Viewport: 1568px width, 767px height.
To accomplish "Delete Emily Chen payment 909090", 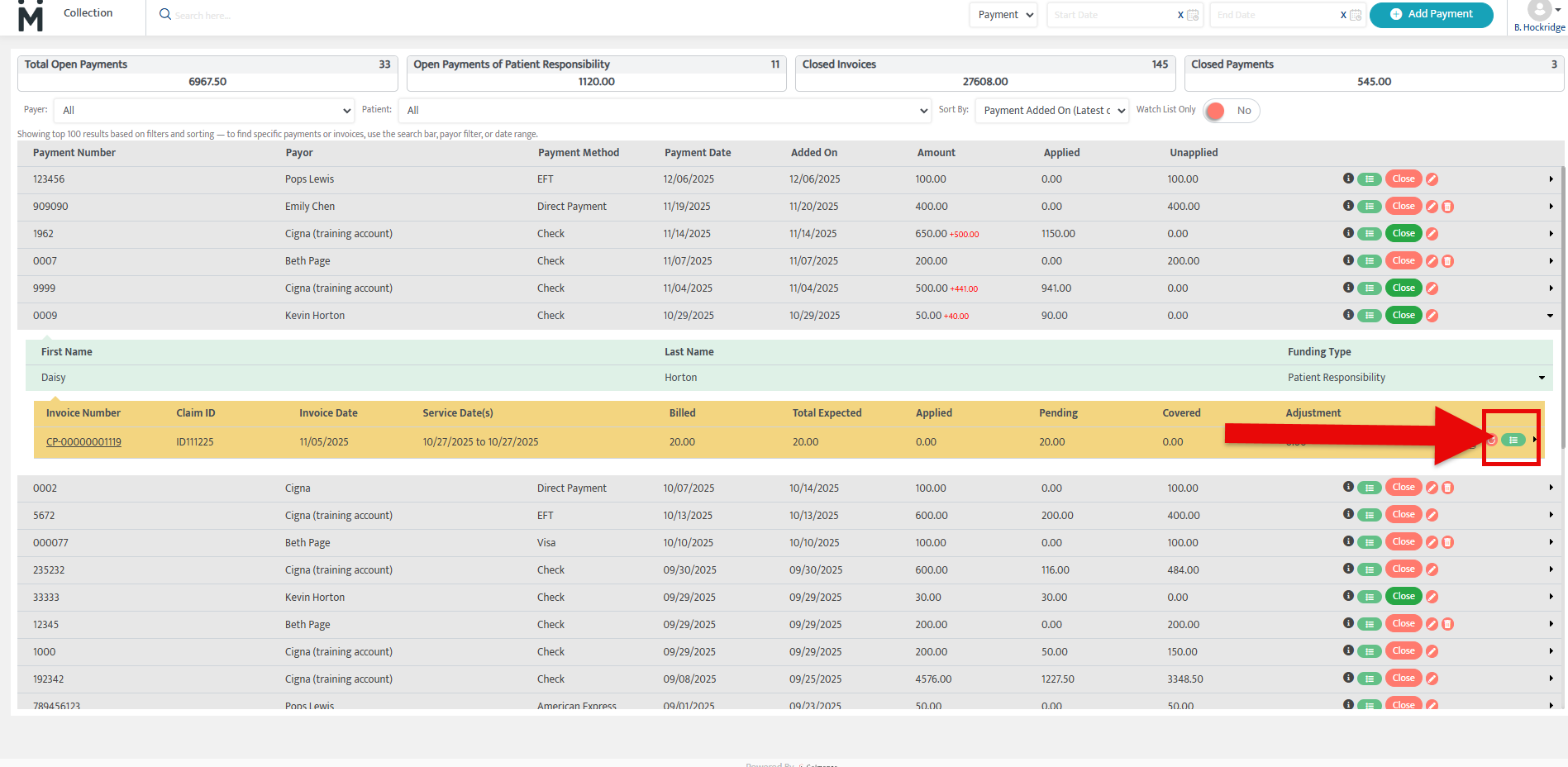I will (1447, 207).
